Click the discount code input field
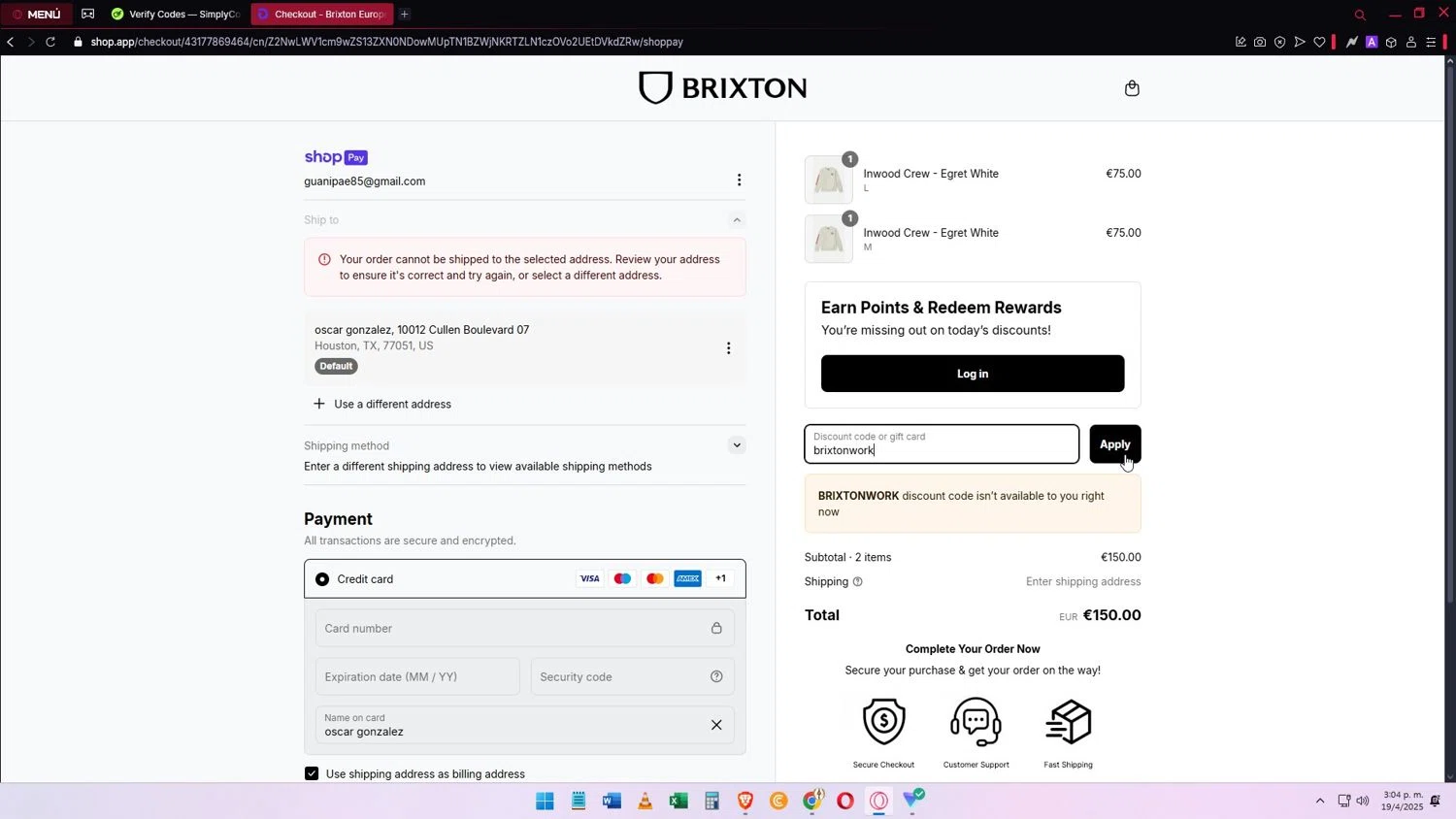 [942, 444]
